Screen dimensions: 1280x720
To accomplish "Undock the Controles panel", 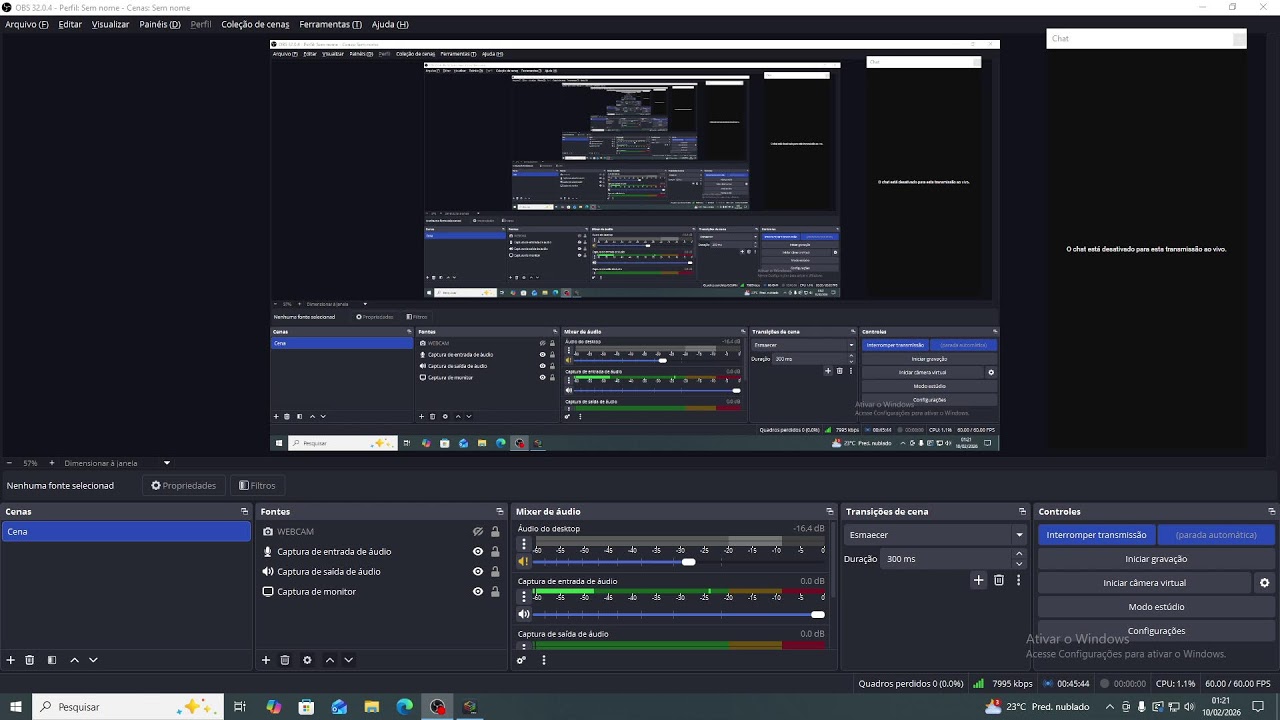I will tap(1271, 512).
